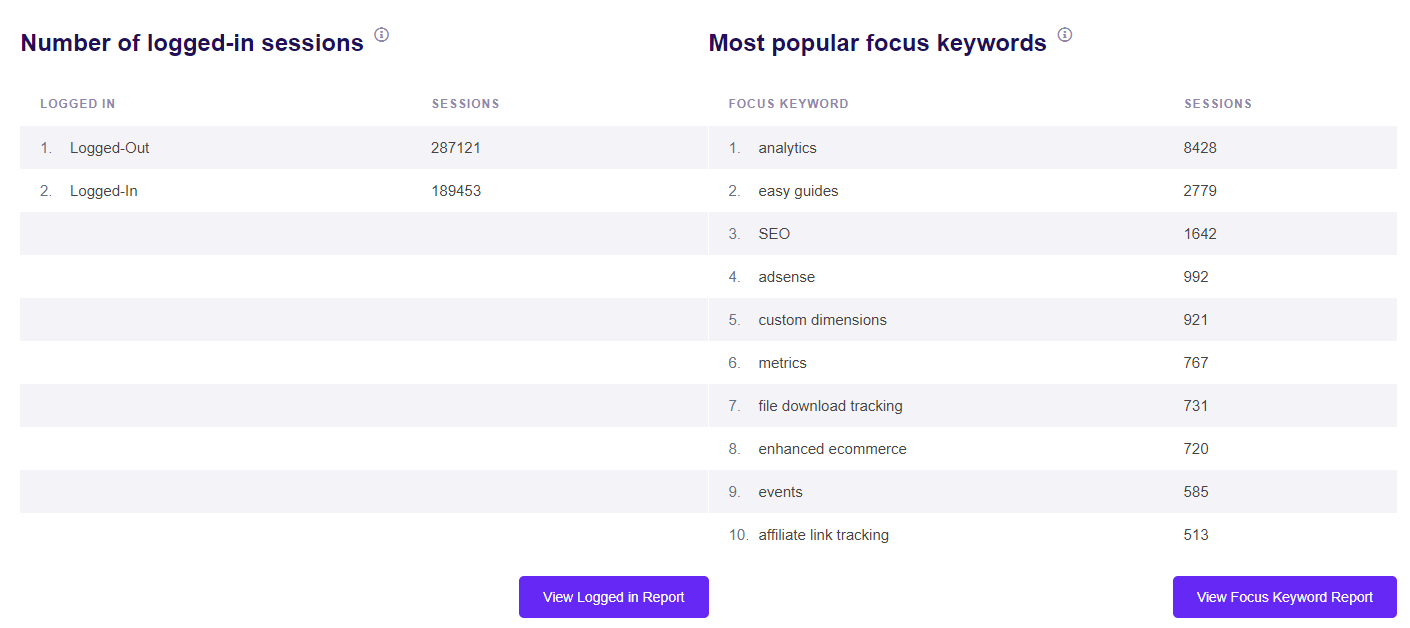1410x628 pixels.
Task: Click the 921 sessions value
Action: 1196,320
